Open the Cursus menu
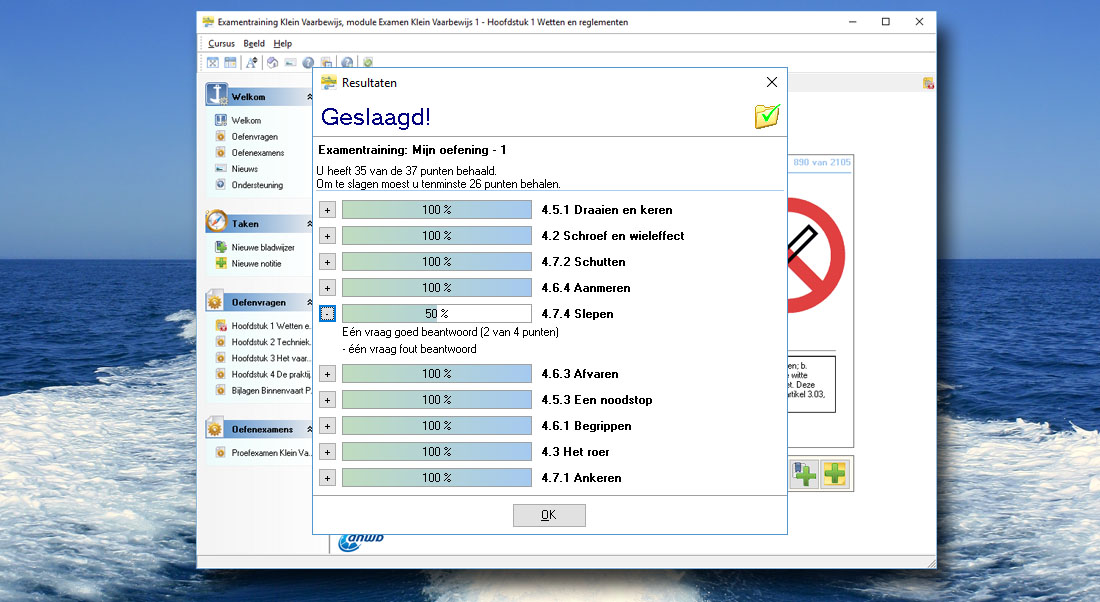The image size is (1100, 602). (221, 43)
